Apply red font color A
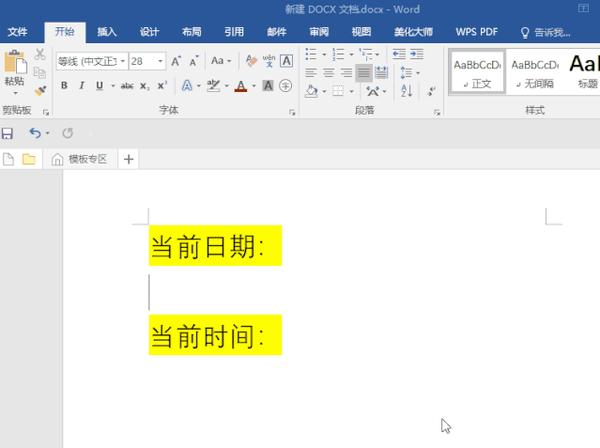The width and height of the screenshot is (600, 448). (x=241, y=86)
